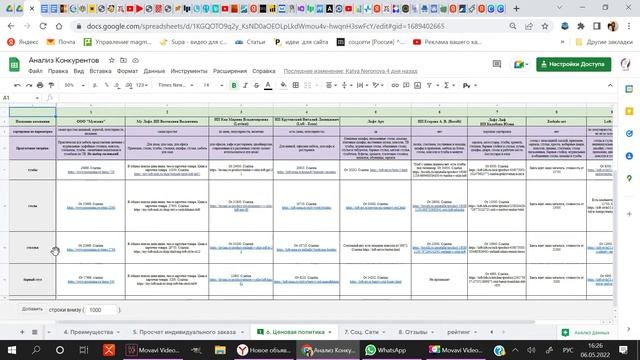This screenshot has width=640, height=360.
Task: Click rows count field showing 1000
Action: (x=101, y=310)
